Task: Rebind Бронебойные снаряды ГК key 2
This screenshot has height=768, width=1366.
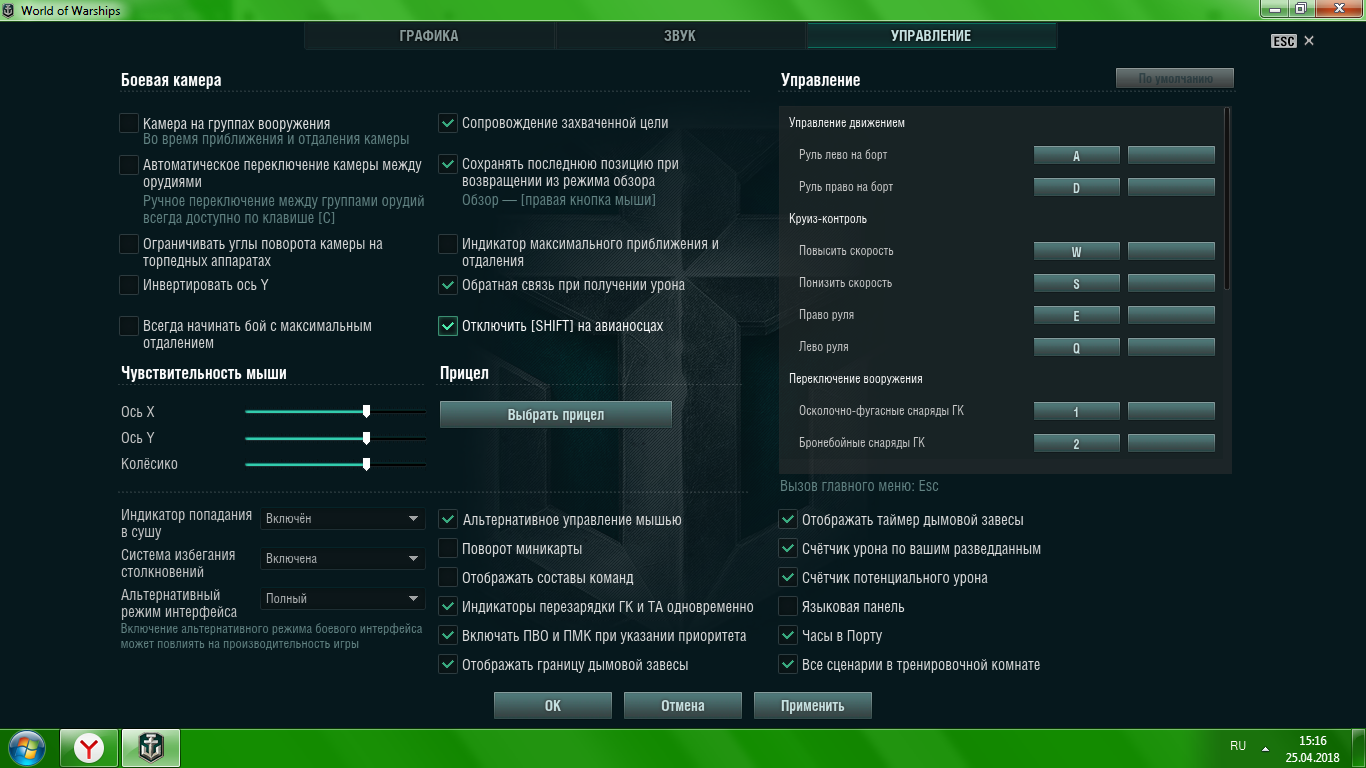Action: [x=1076, y=444]
